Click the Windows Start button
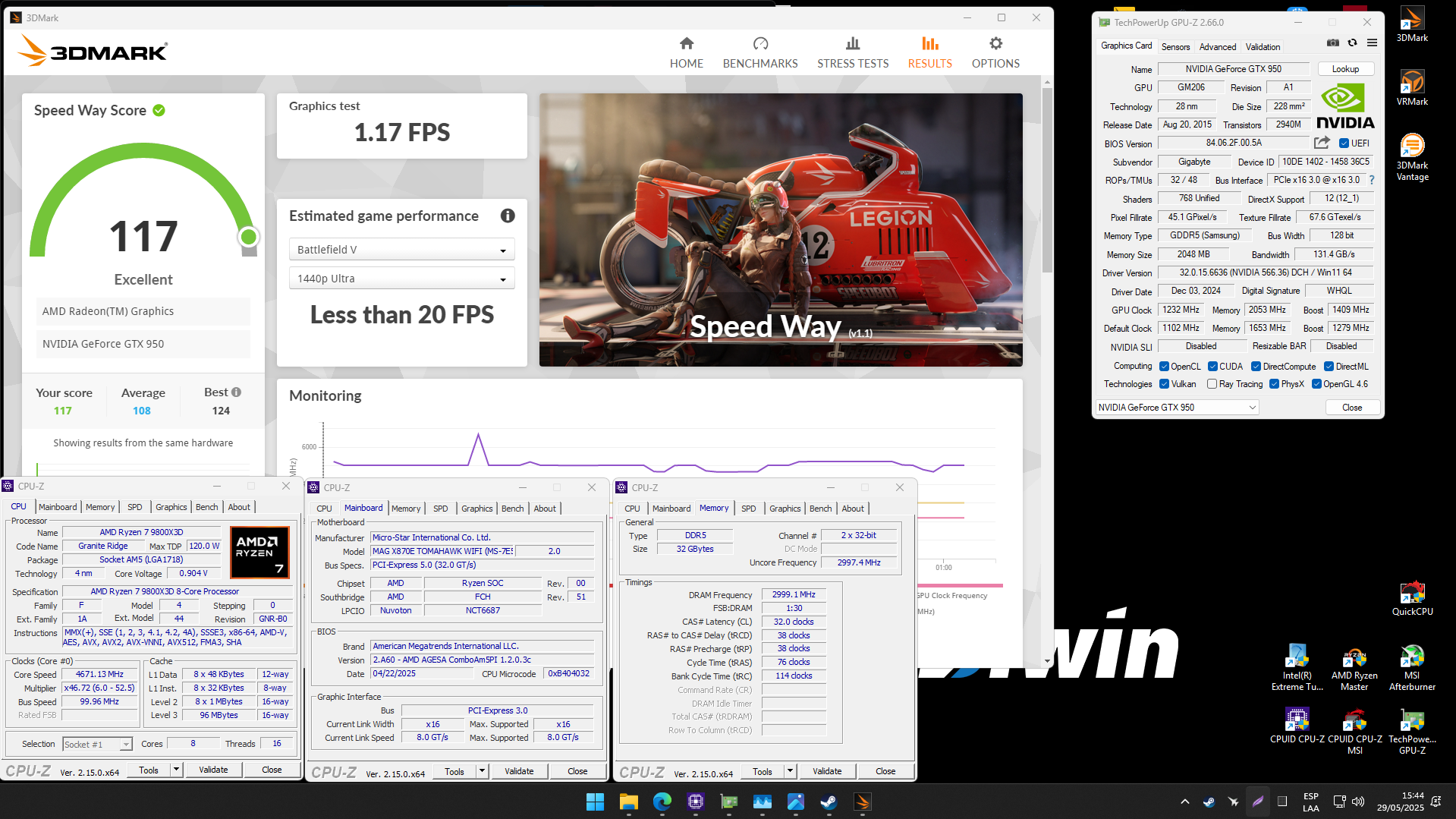 click(x=595, y=802)
